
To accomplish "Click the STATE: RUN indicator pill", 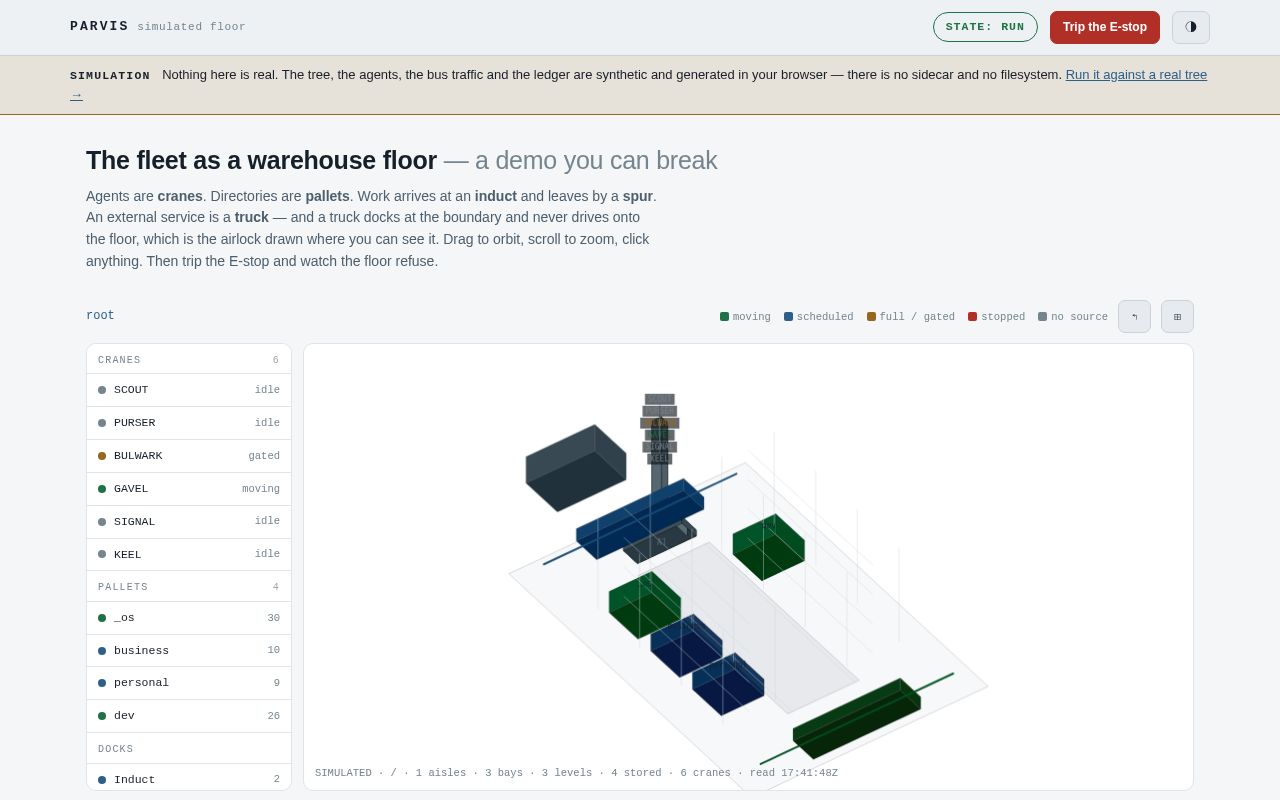I will (985, 27).
